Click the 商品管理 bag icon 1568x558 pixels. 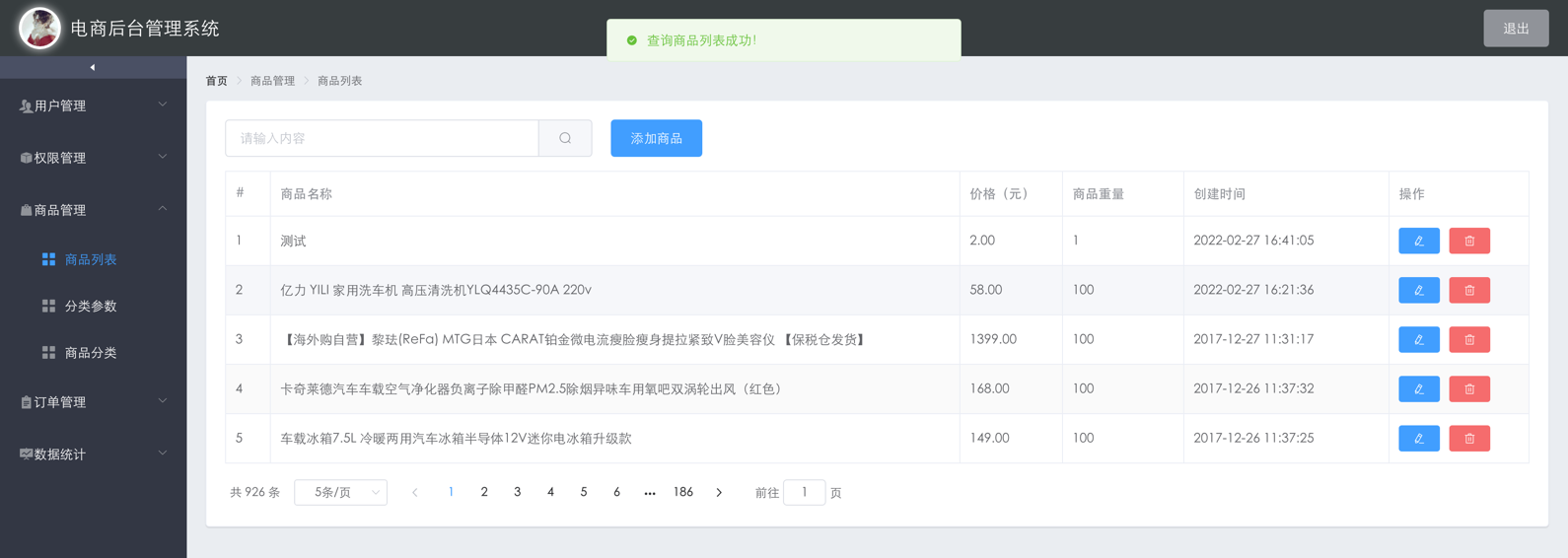(x=26, y=210)
